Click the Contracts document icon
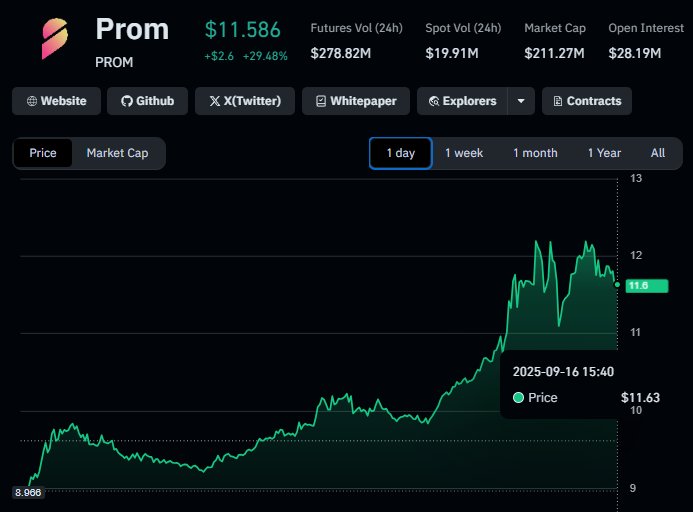The height and width of the screenshot is (512, 693). pos(557,101)
